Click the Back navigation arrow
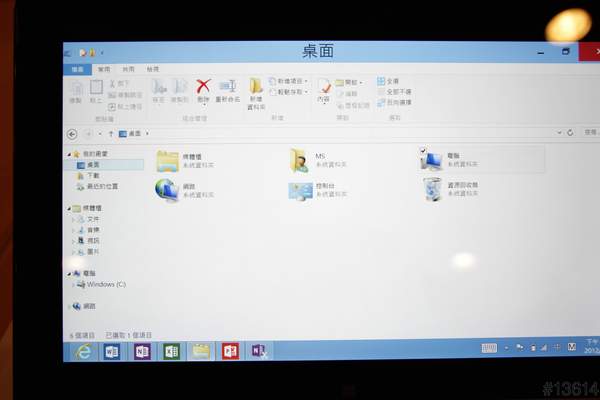Viewport: 600px width, 400px height. (72, 134)
